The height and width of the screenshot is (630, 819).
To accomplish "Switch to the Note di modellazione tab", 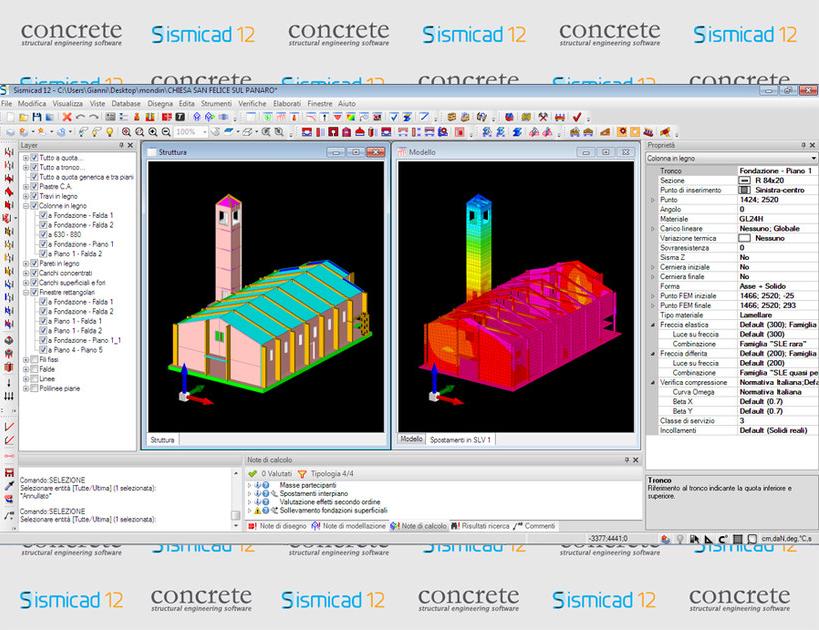I will [x=353, y=524].
